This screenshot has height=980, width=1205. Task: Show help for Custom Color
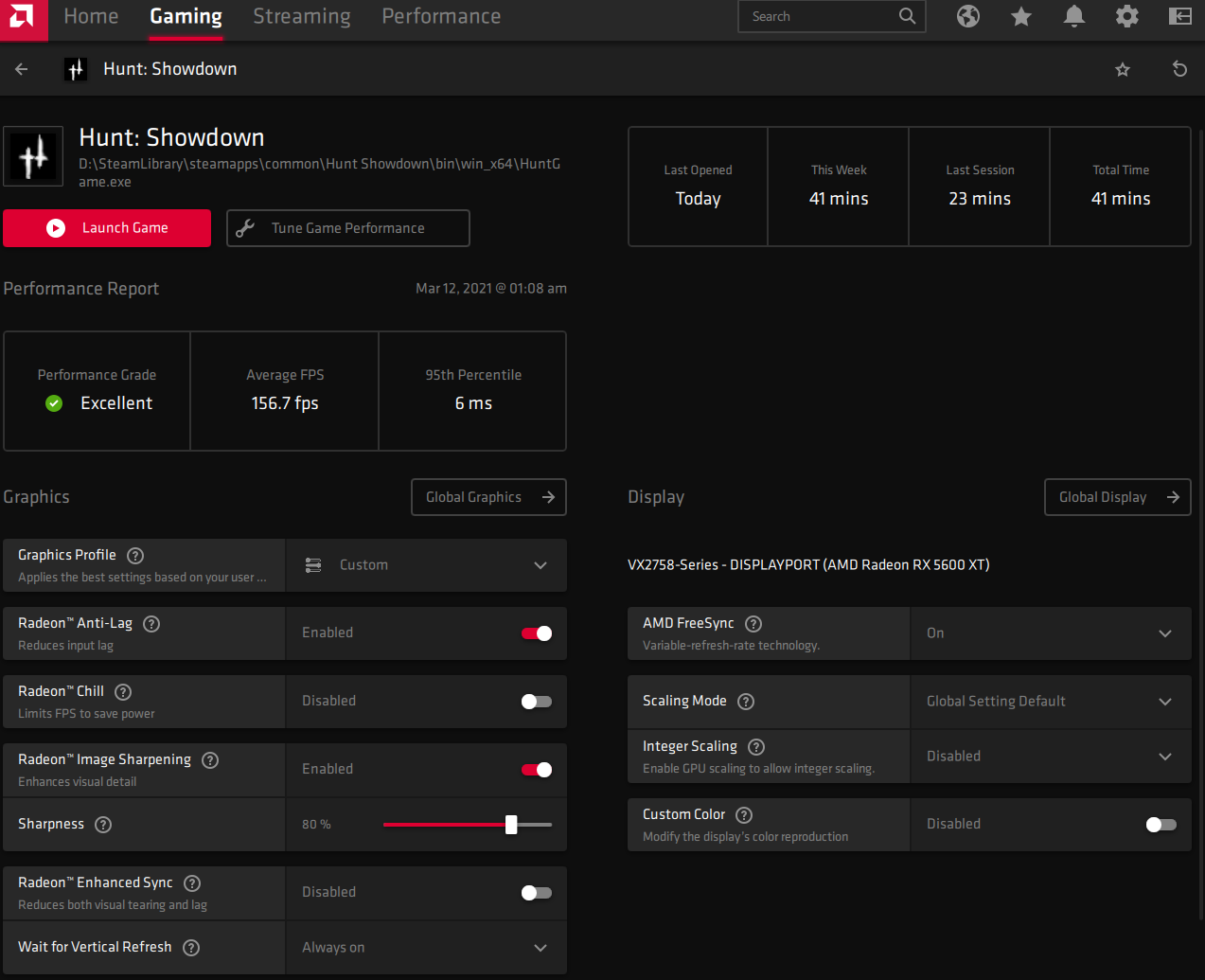point(744,815)
